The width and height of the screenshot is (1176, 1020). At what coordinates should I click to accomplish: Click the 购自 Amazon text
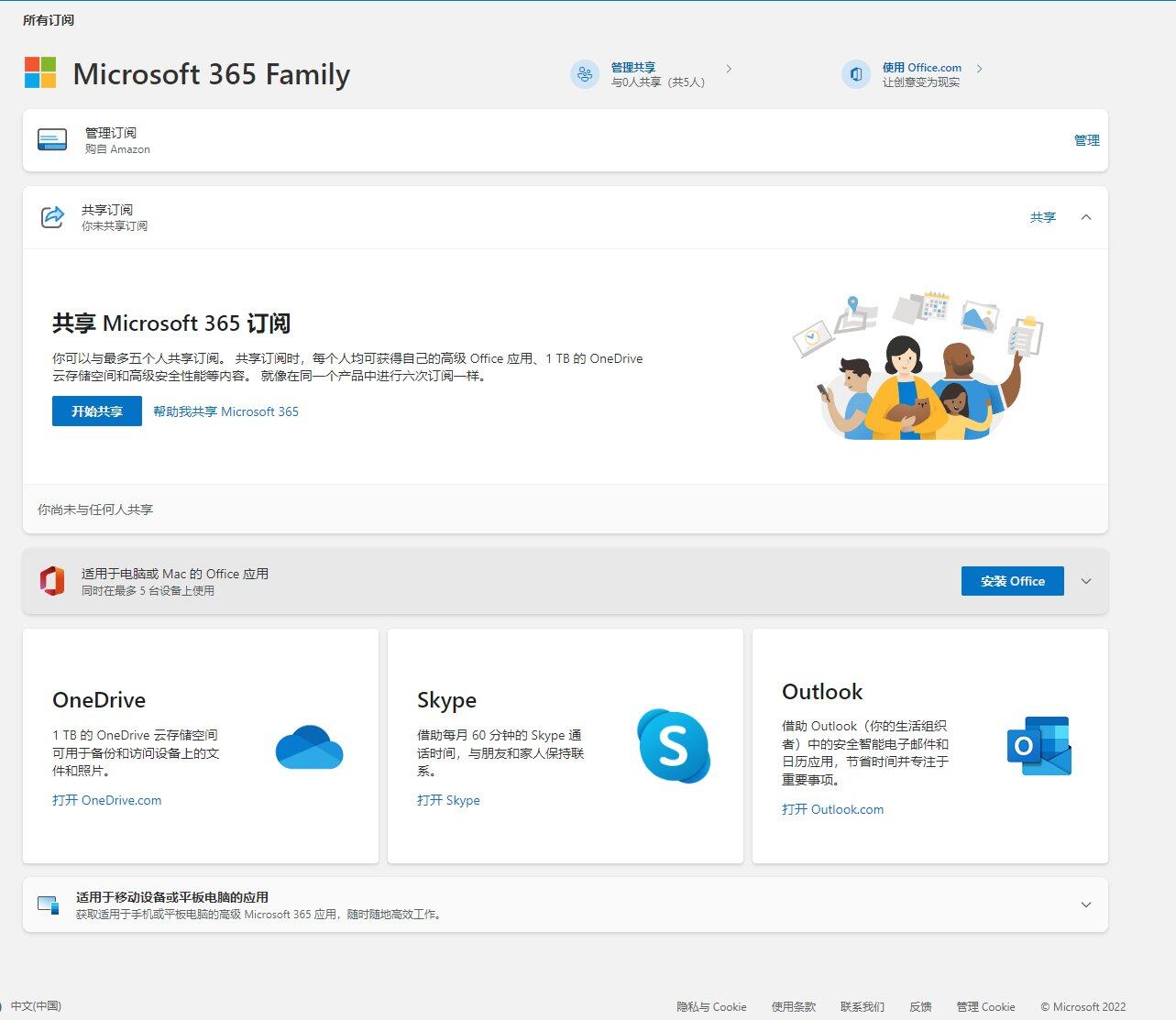117,149
